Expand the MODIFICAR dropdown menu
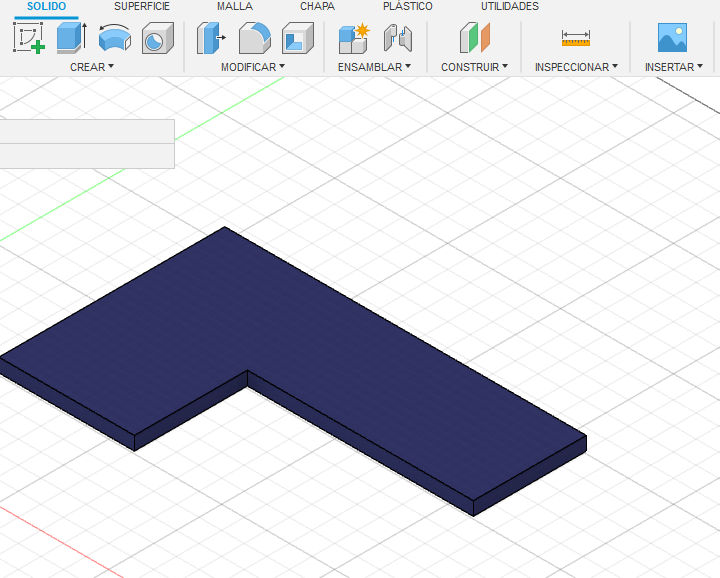The image size is (720, 578). (x=253, y=67)
